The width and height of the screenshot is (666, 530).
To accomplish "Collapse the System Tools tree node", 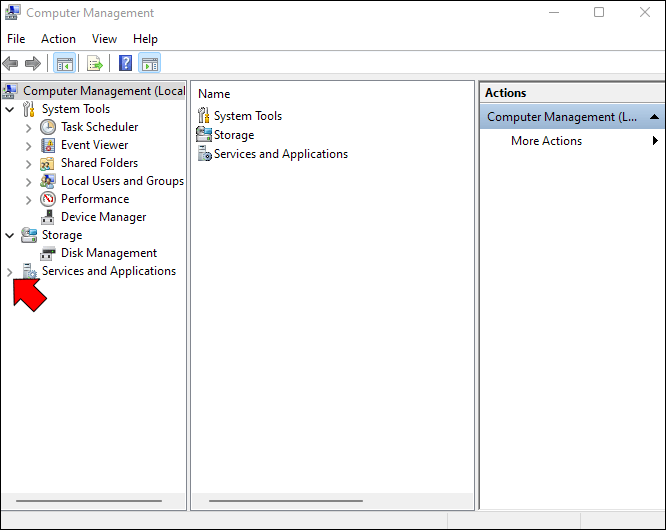I will [x=10, y=109].
